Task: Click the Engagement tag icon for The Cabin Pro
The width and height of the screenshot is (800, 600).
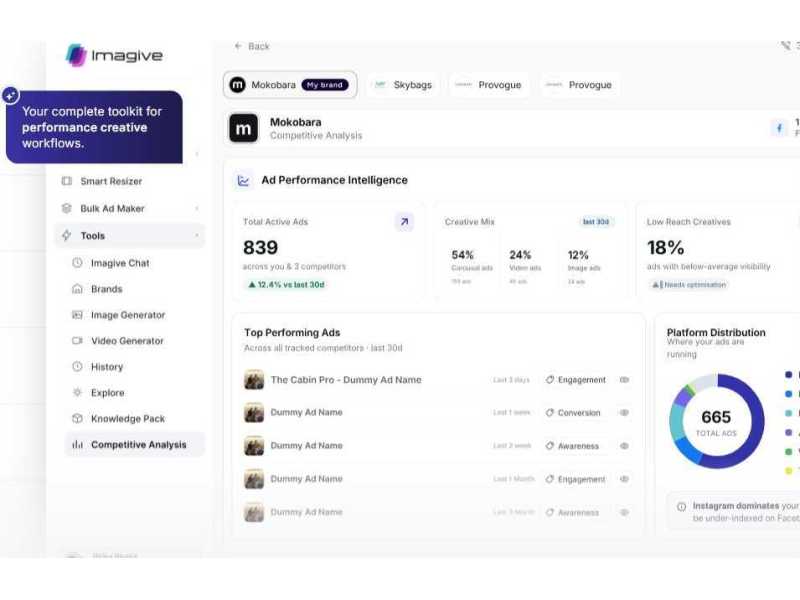Action: coord(549,380)
